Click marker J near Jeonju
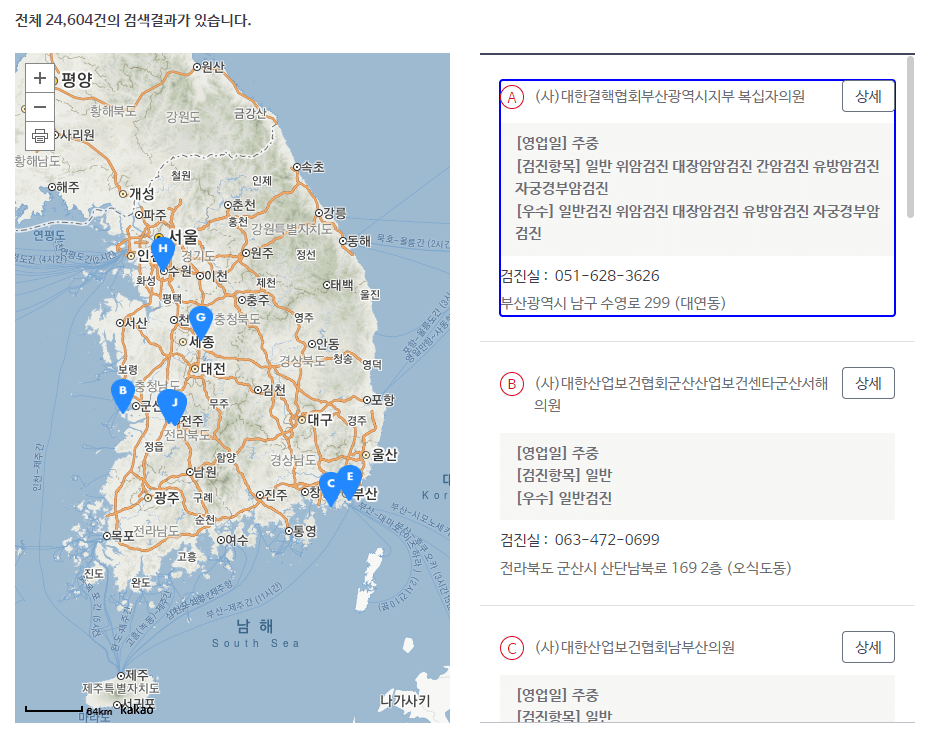The image size is (929, 741). point(173,401)
